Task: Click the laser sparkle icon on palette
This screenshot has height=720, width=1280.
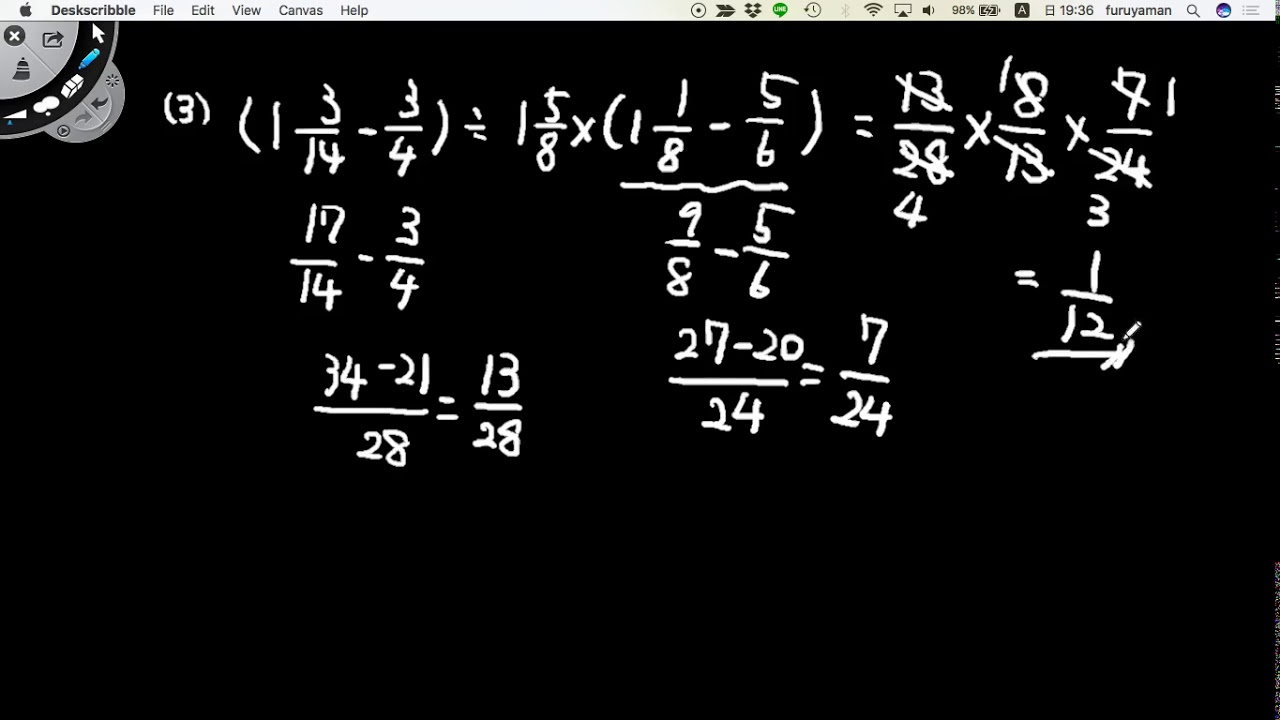Action: pos(112,80)
